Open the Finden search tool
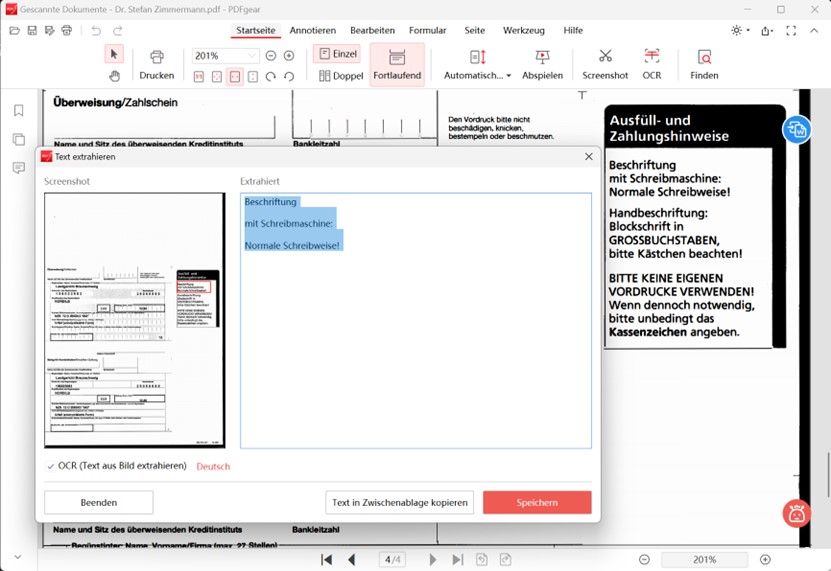 coord(704,65)
